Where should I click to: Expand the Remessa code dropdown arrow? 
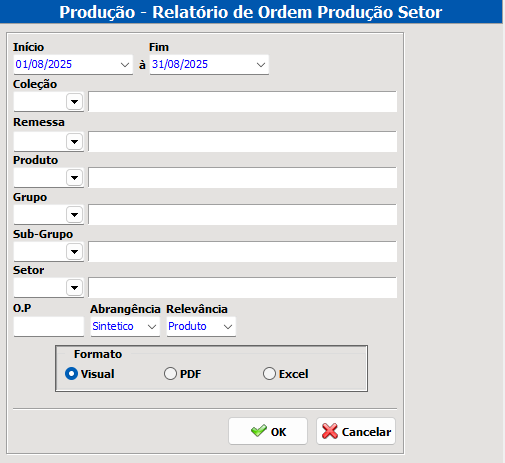(x=74, y=142)
